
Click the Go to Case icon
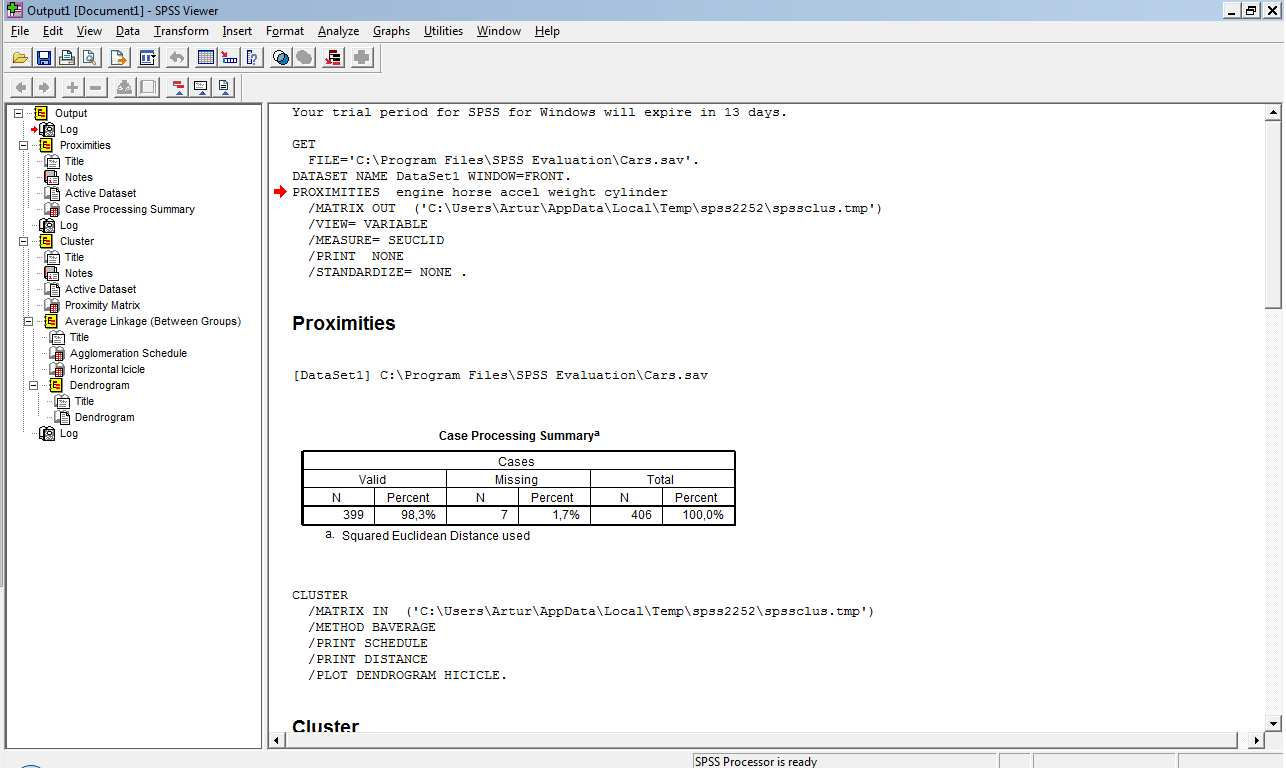point(229,58)
